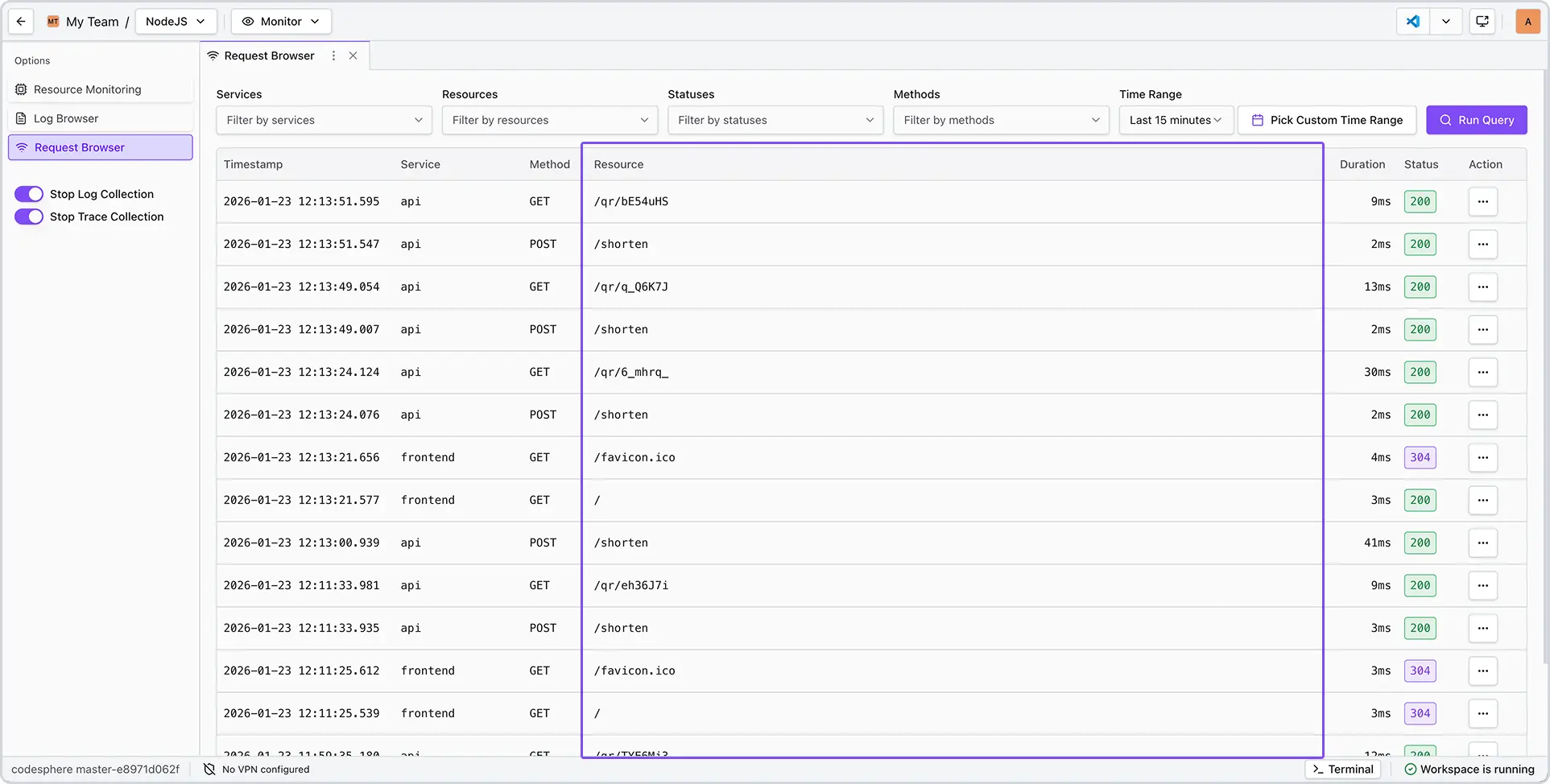The image size is (1550, 784).
Task: Click the monitor display icon in header
Action: point(1482,22)
